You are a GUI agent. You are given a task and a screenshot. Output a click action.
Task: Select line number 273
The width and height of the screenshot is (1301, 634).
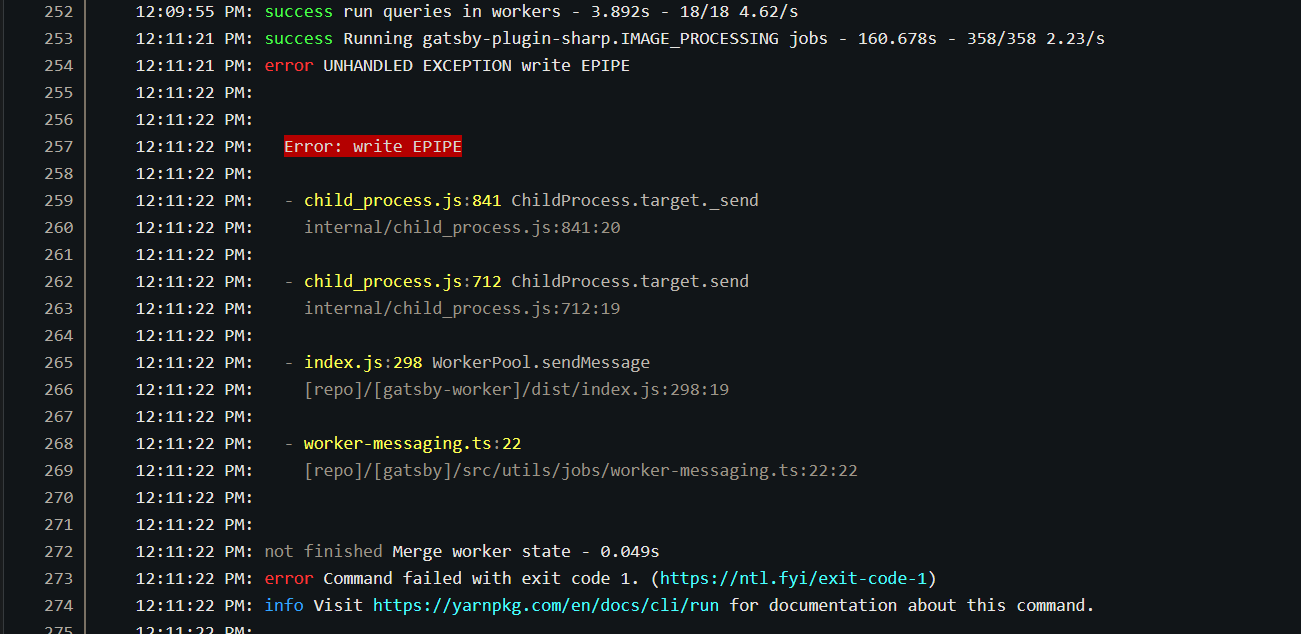[x=59, y=579]
